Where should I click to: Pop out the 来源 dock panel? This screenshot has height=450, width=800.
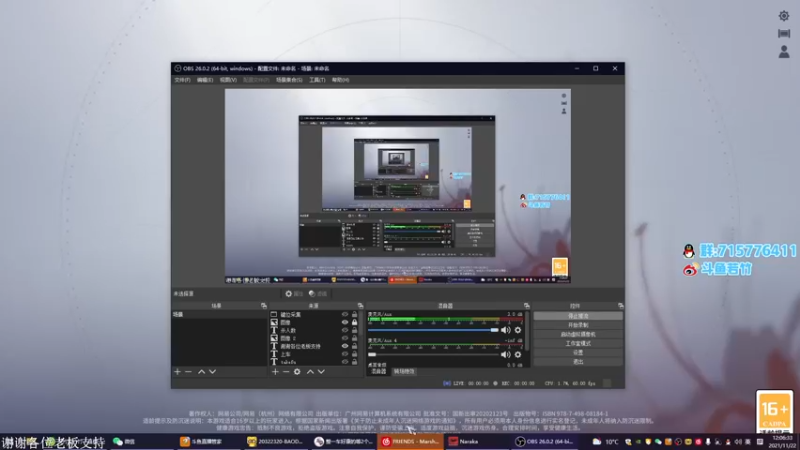click(x=360, y=306)
